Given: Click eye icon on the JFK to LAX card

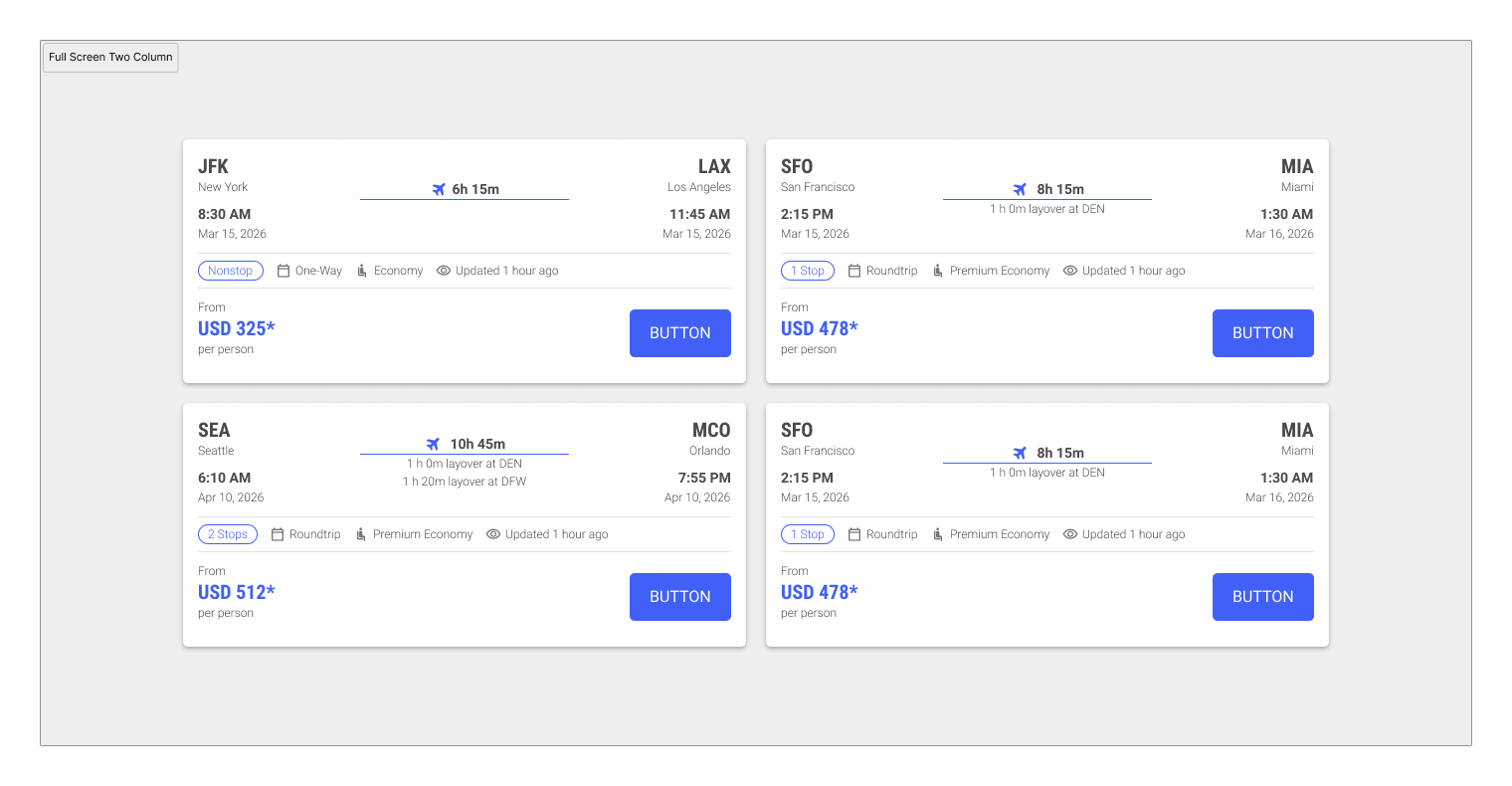Looking at the screenshot, I should point(444,271).
